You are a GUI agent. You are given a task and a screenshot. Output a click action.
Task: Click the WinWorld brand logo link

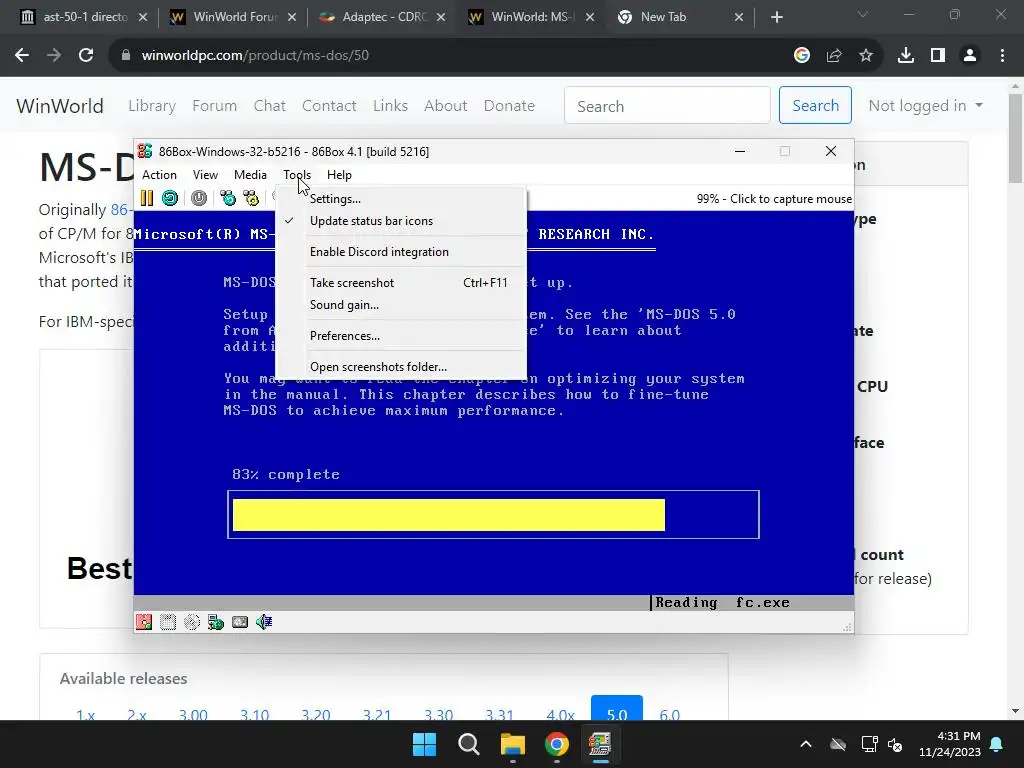(x=59, y=106)
